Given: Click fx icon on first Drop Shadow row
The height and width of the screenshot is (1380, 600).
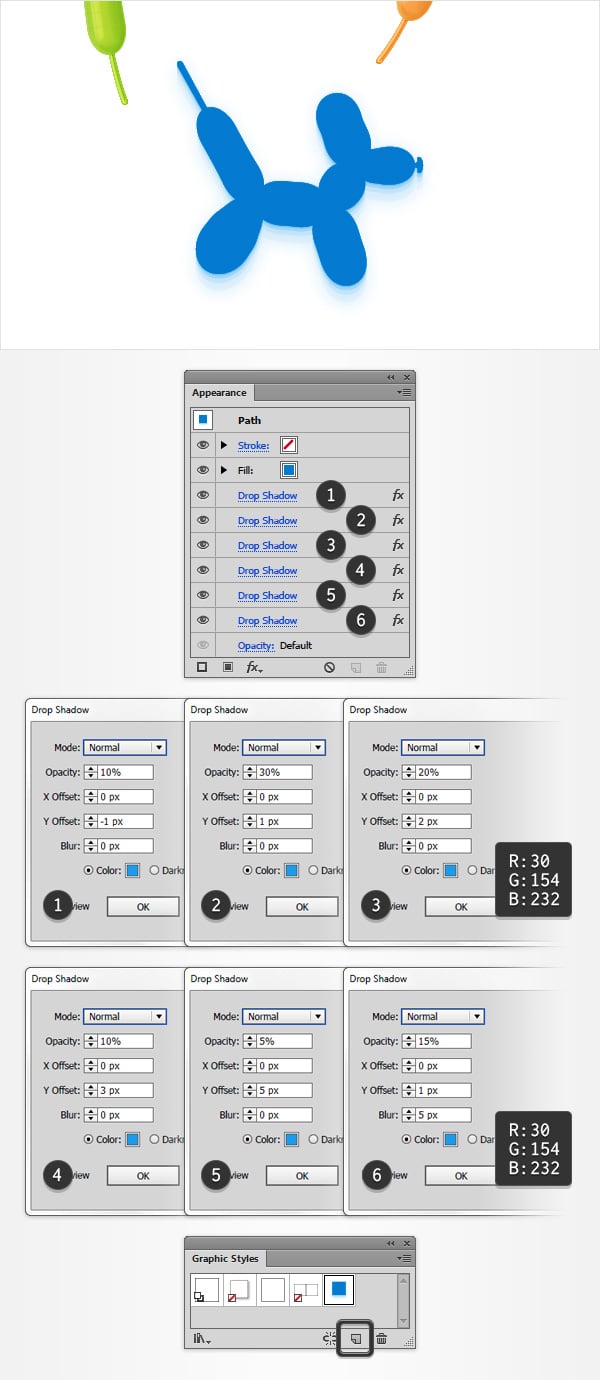Looking at the screenshot, I should (398, 495).
